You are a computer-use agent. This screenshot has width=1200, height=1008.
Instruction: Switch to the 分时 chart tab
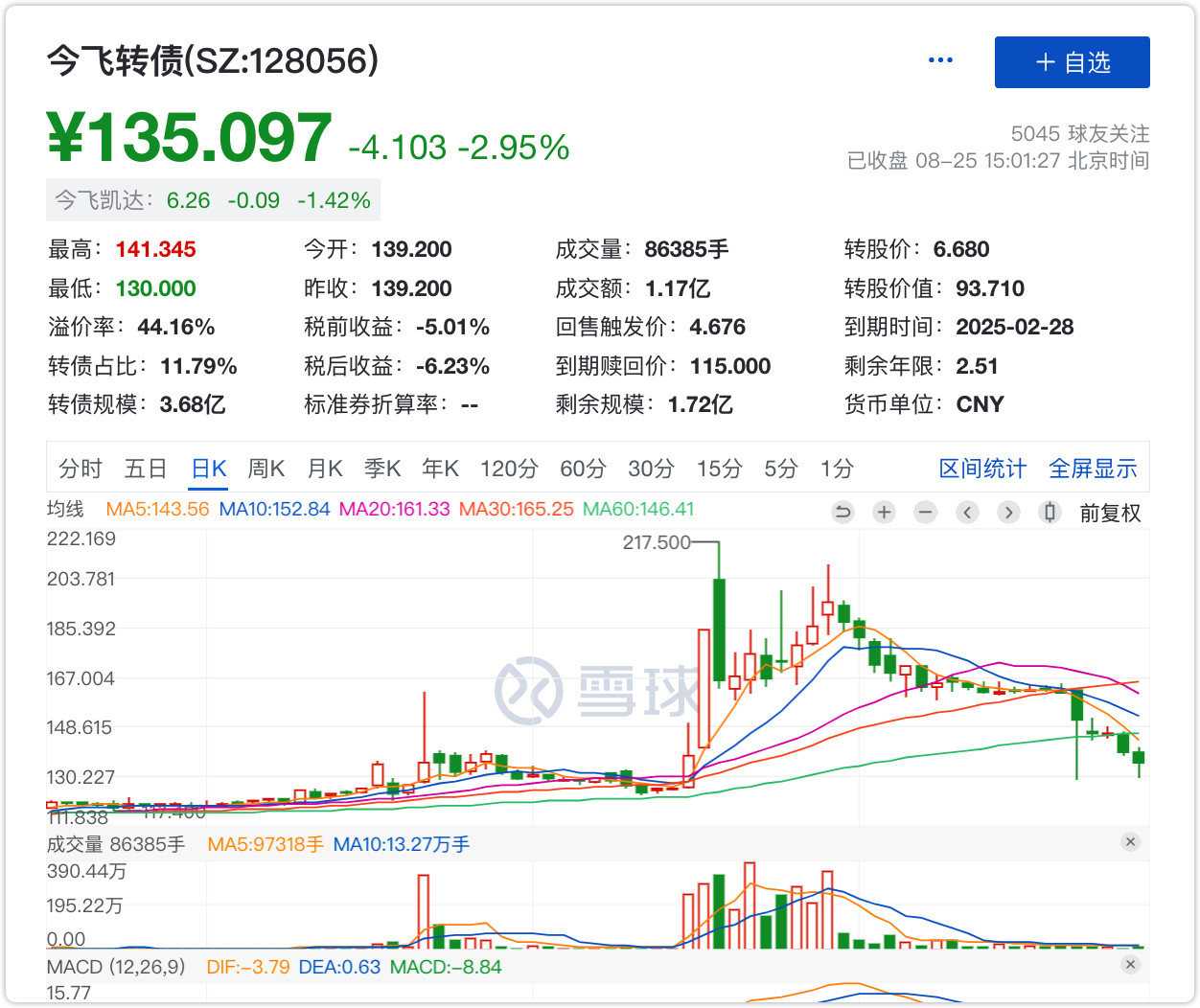[81, 469]
